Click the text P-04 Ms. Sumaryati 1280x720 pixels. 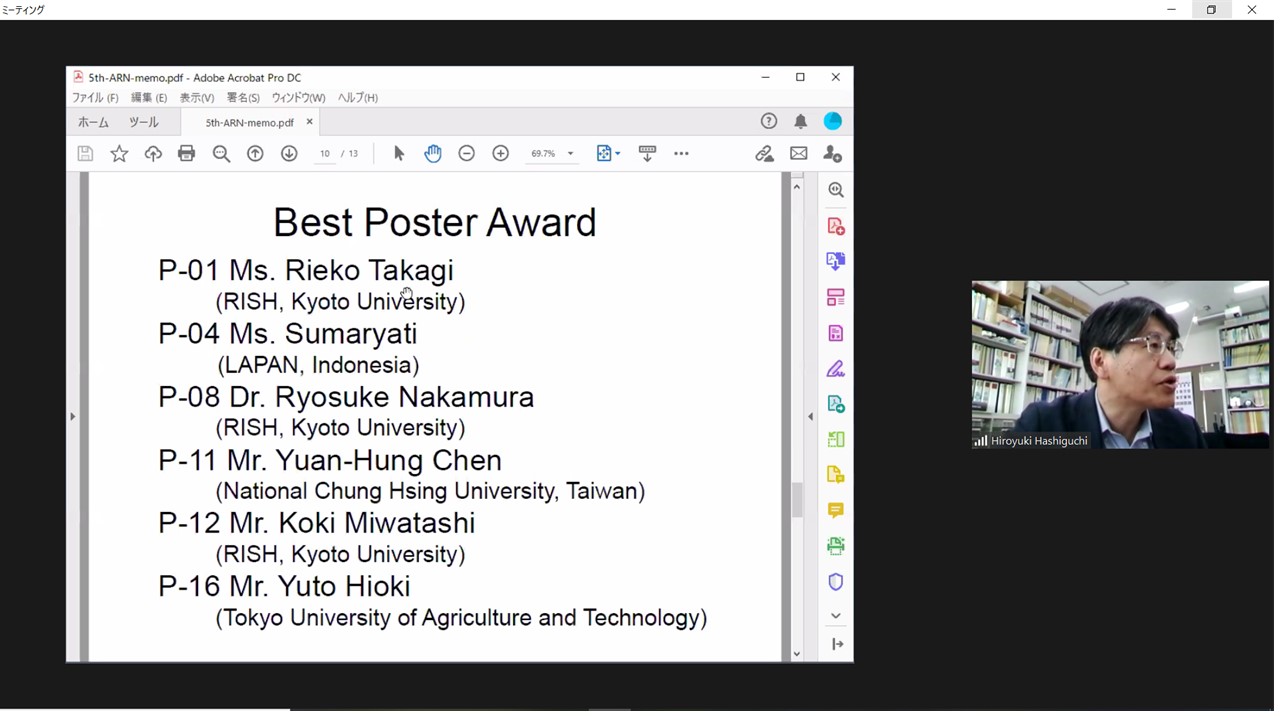tap(288, 334)
